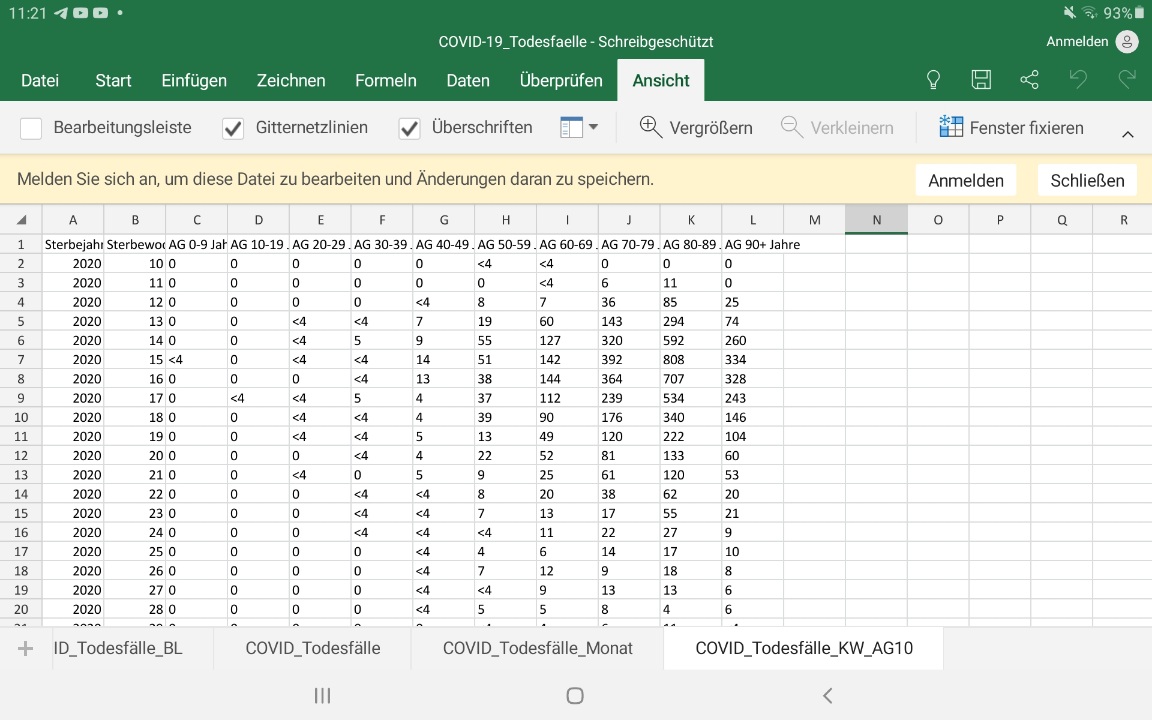Add new sheet with plus icon
Screen dimensions: 1152x720
pos(25,648)
